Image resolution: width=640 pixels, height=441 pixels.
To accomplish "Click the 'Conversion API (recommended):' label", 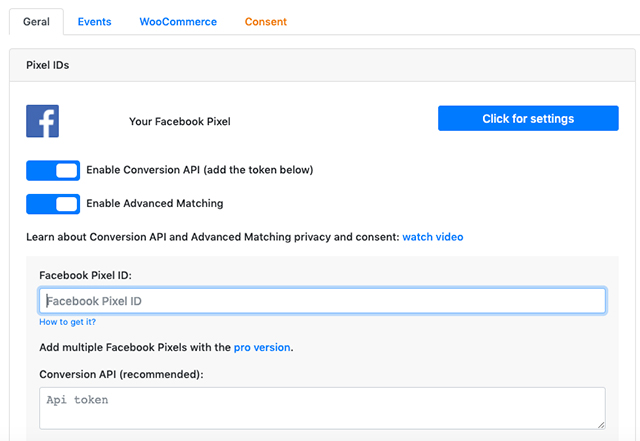I will [x=121, y=374].
